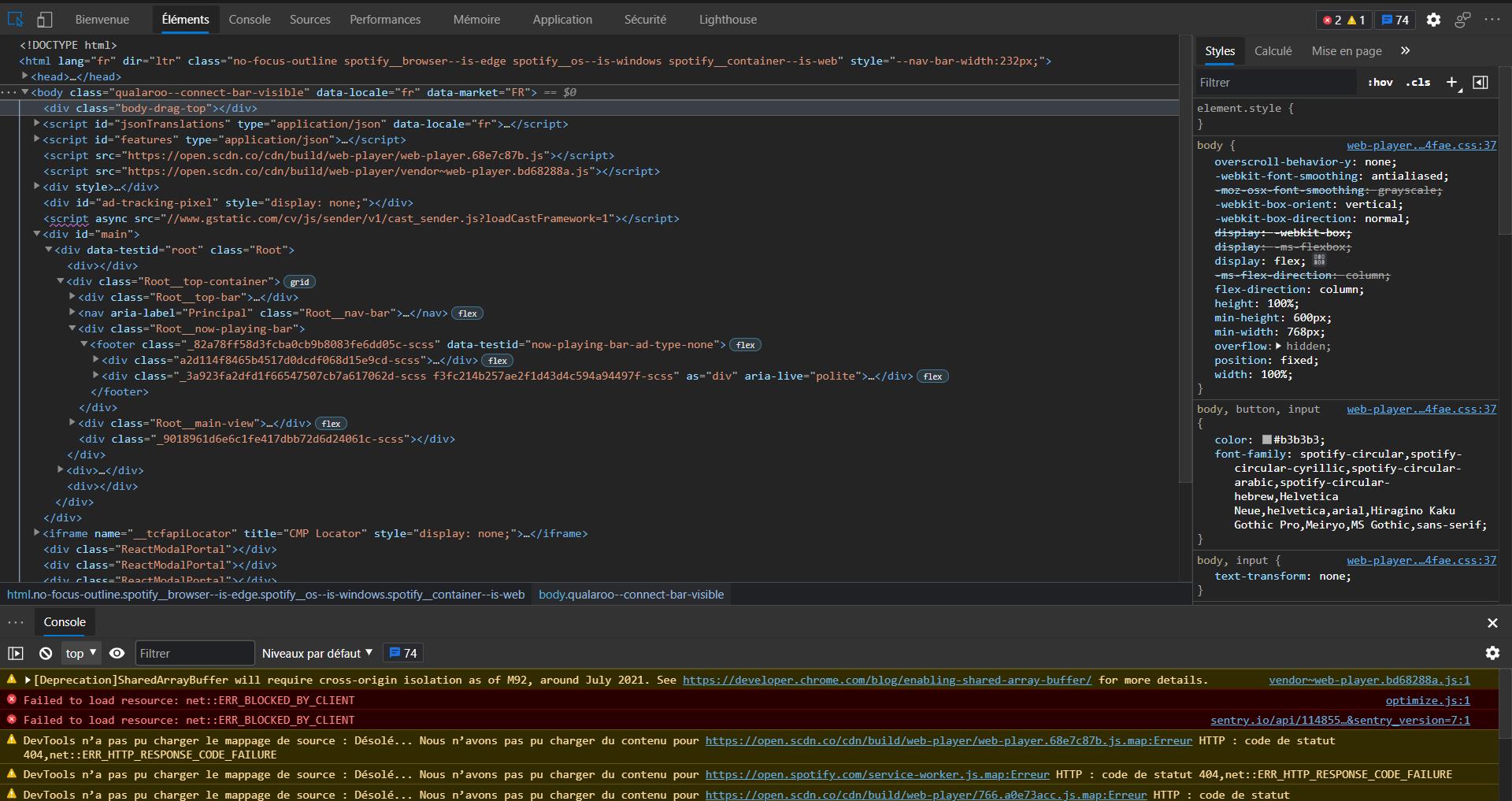
Task: Select body.qualaroo--connect-bar-visible breadcrumb
Action: point(631,595)
